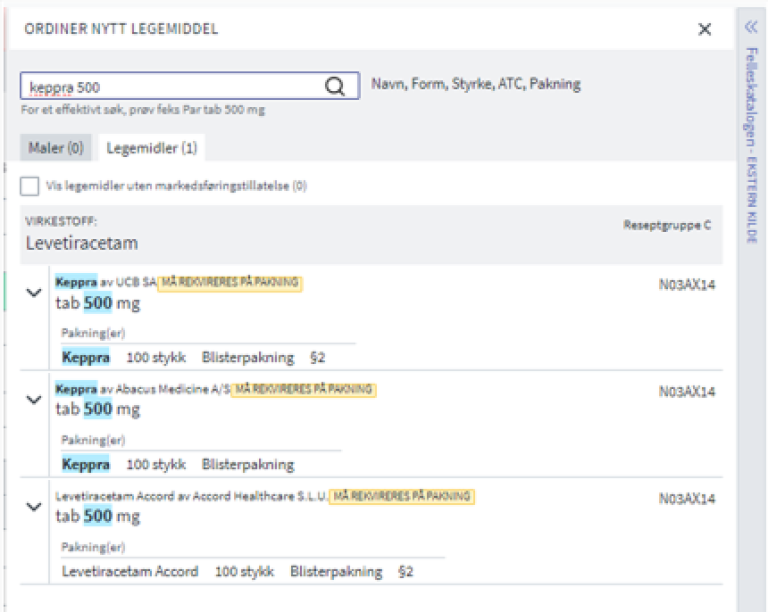Click N03AX14 code on Abacus Medicine row
This screenshot has height=612, width=768.
pos(687,392)
